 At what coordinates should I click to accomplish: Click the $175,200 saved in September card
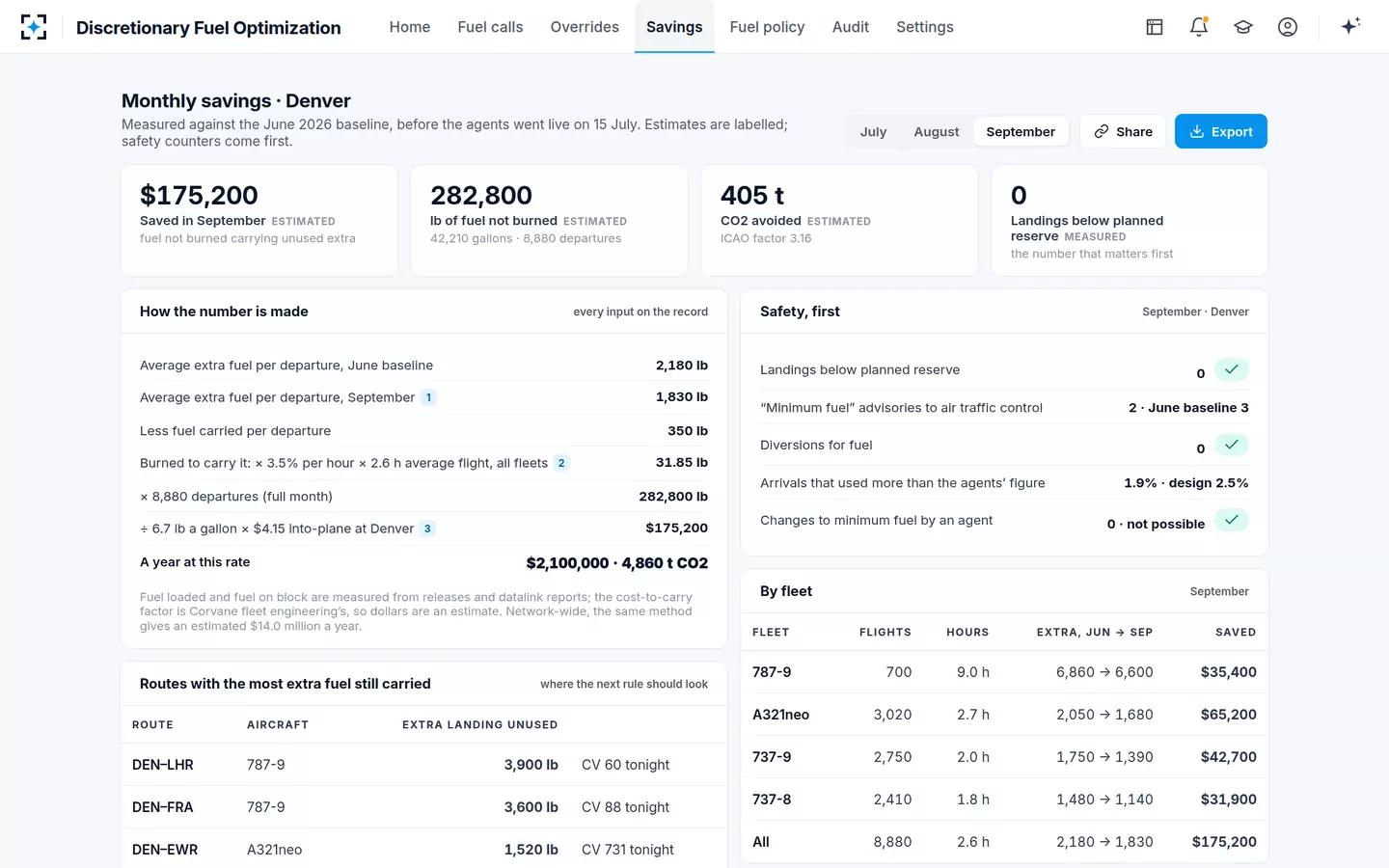click(x=259, y=220)
